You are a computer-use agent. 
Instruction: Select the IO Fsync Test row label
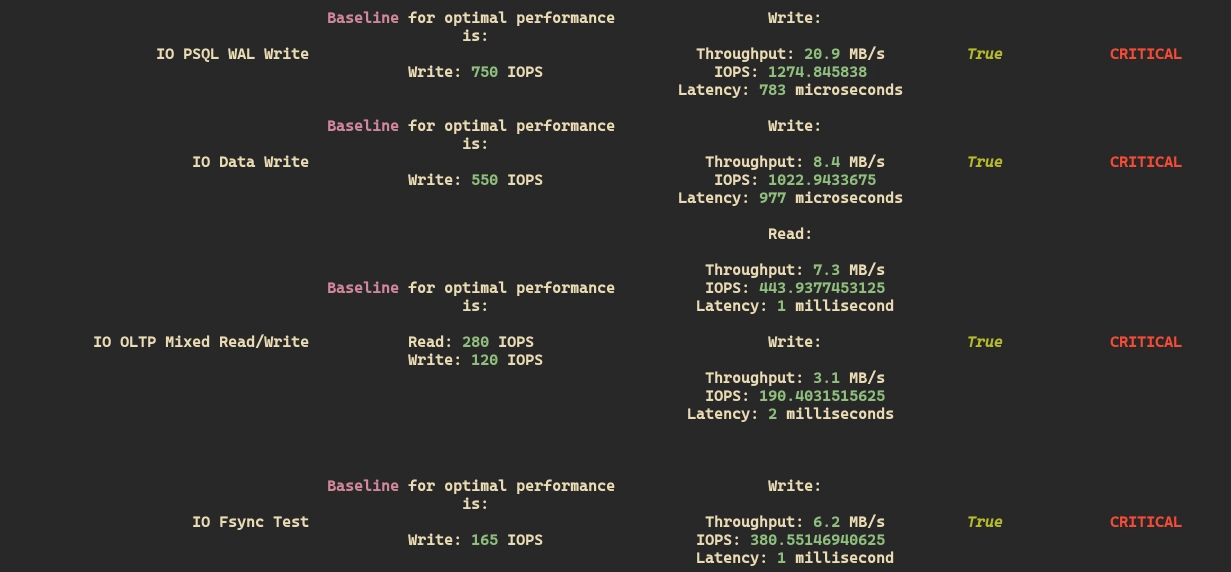(x=250, y=522)
